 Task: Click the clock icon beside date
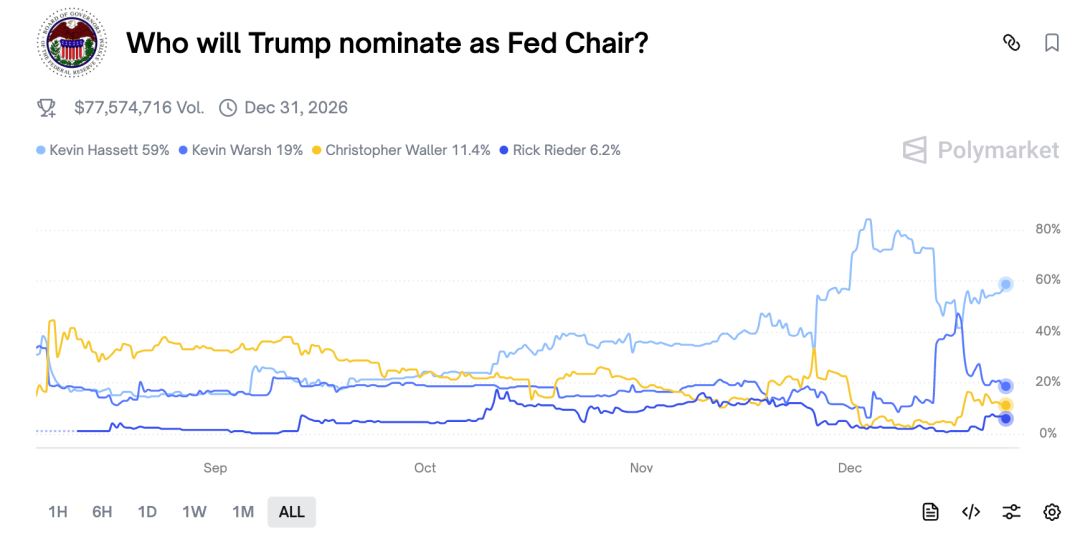pos(228,107)
